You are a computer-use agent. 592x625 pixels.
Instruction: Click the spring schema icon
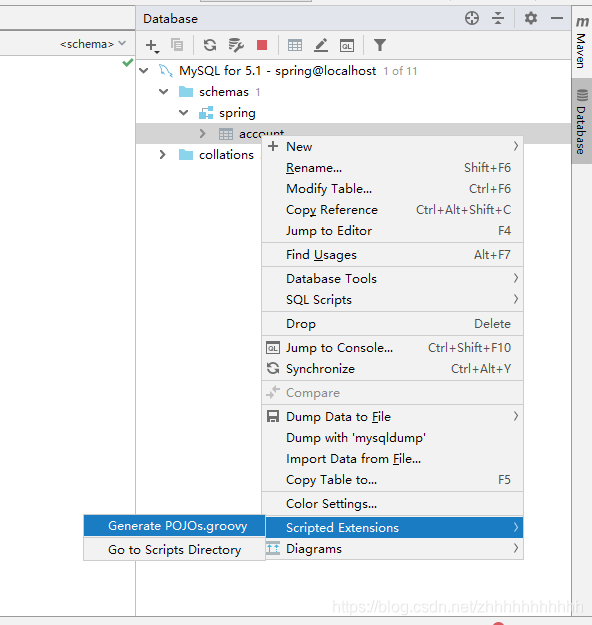click(206, 113)
